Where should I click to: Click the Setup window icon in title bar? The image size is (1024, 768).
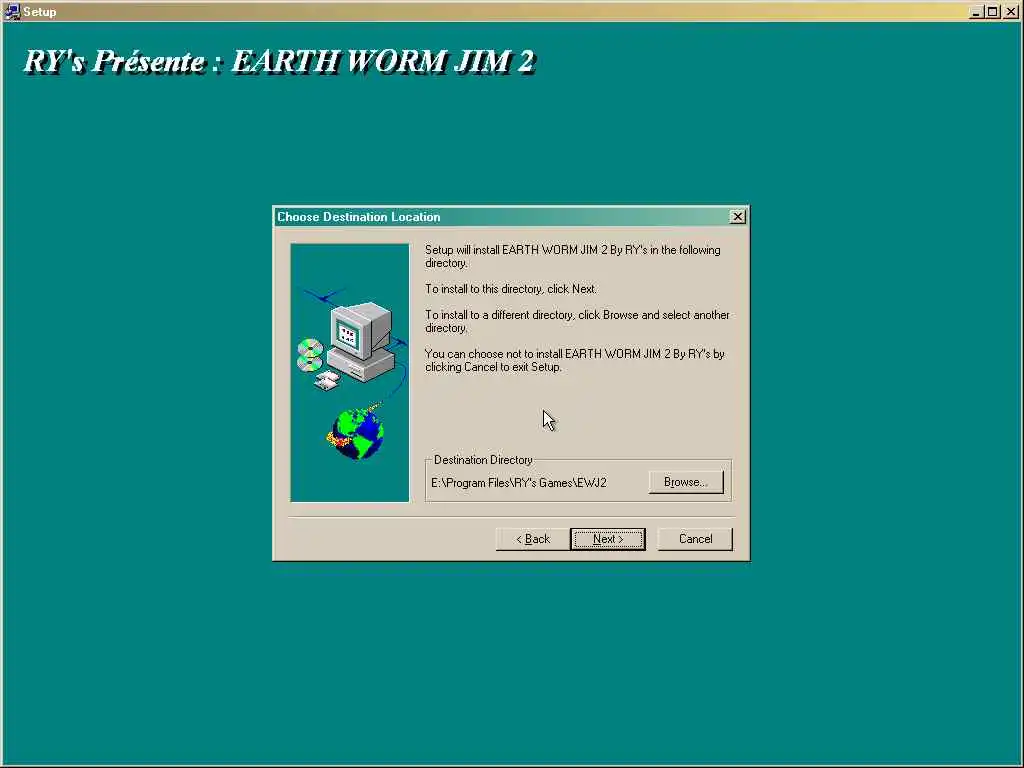[x=12, y=12]
